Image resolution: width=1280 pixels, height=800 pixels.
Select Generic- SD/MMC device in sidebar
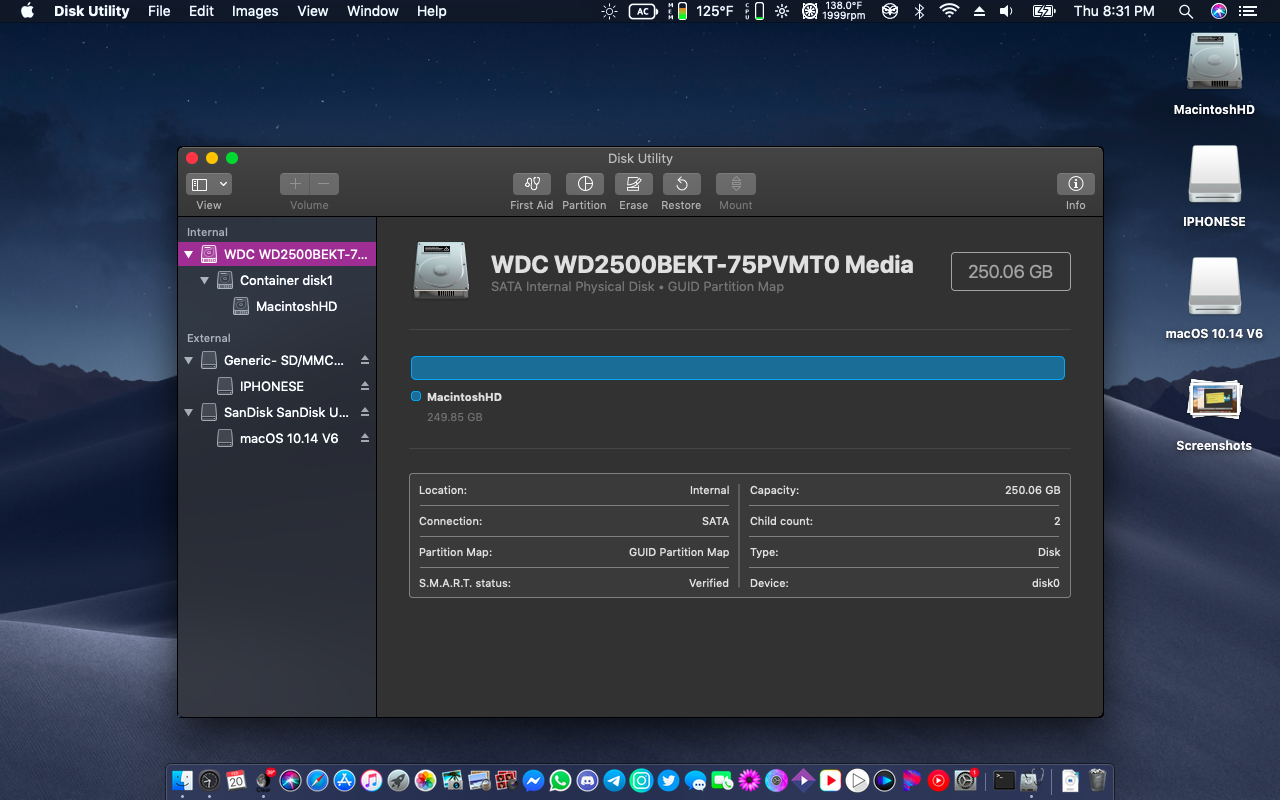[277, 360]
